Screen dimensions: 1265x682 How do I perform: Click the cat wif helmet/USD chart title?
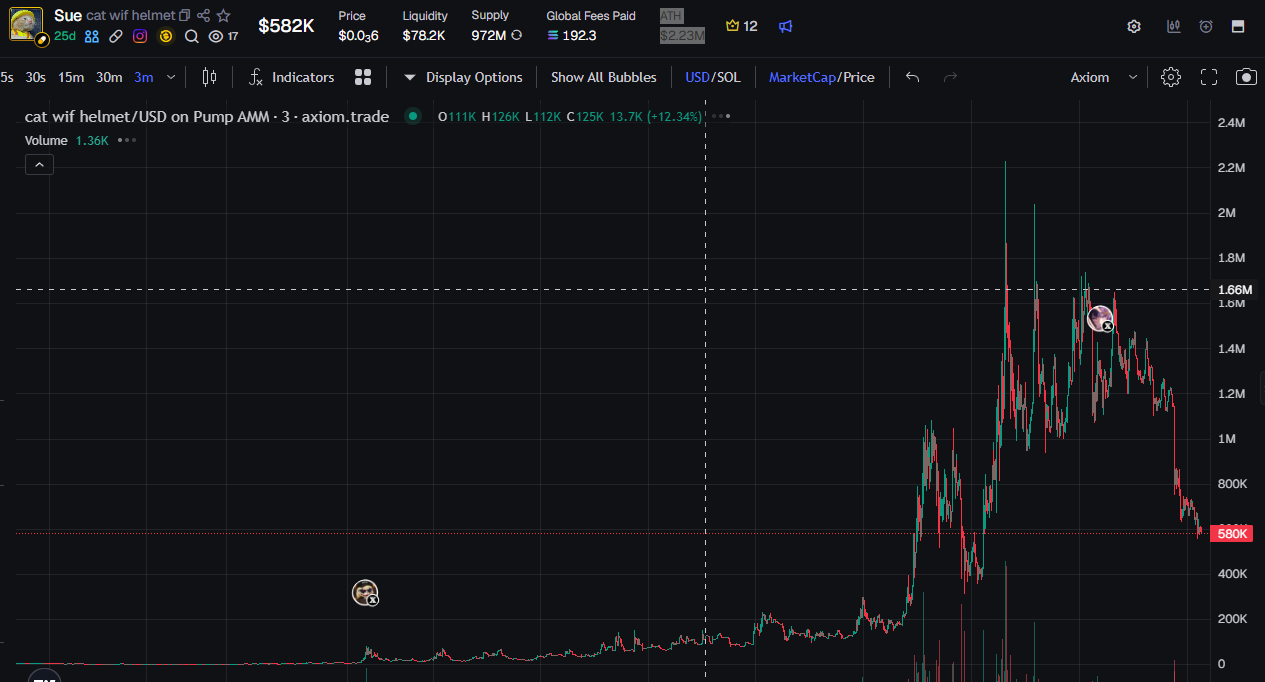click(207, 116)
